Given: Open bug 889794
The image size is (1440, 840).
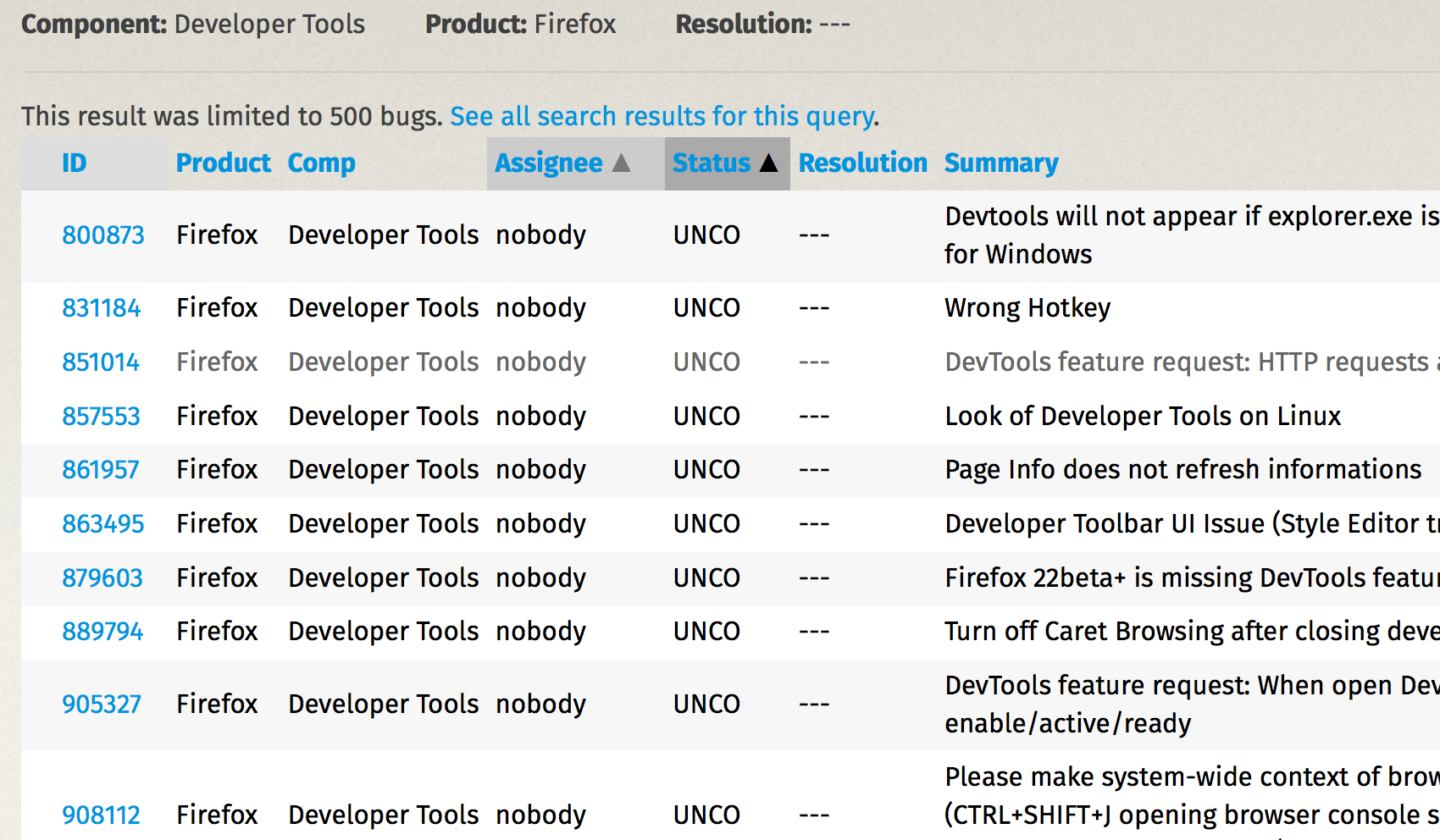Looking at the screenshot, I should point(102,632).
